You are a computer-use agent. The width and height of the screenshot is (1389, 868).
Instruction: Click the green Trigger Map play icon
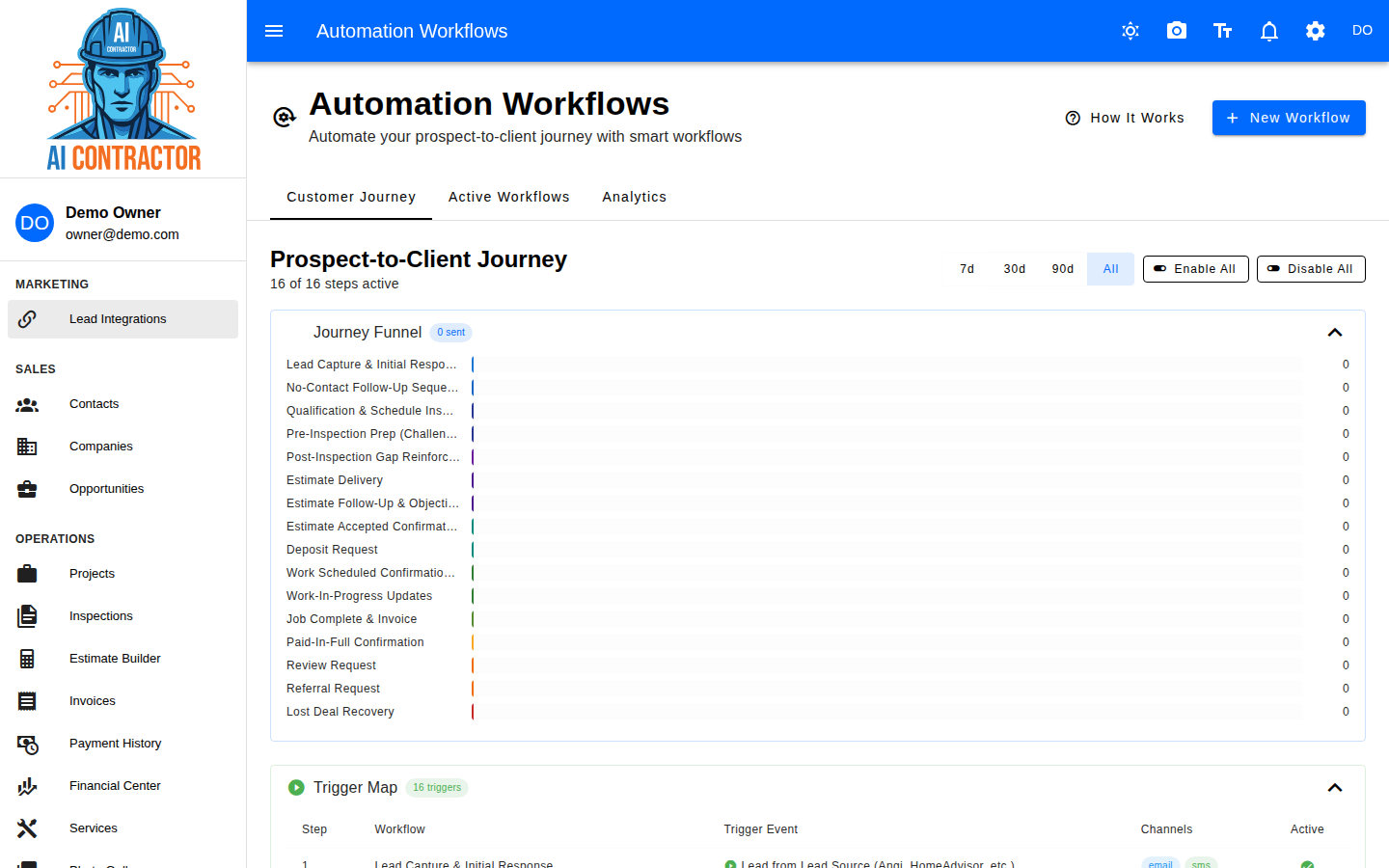click(296, 788)
